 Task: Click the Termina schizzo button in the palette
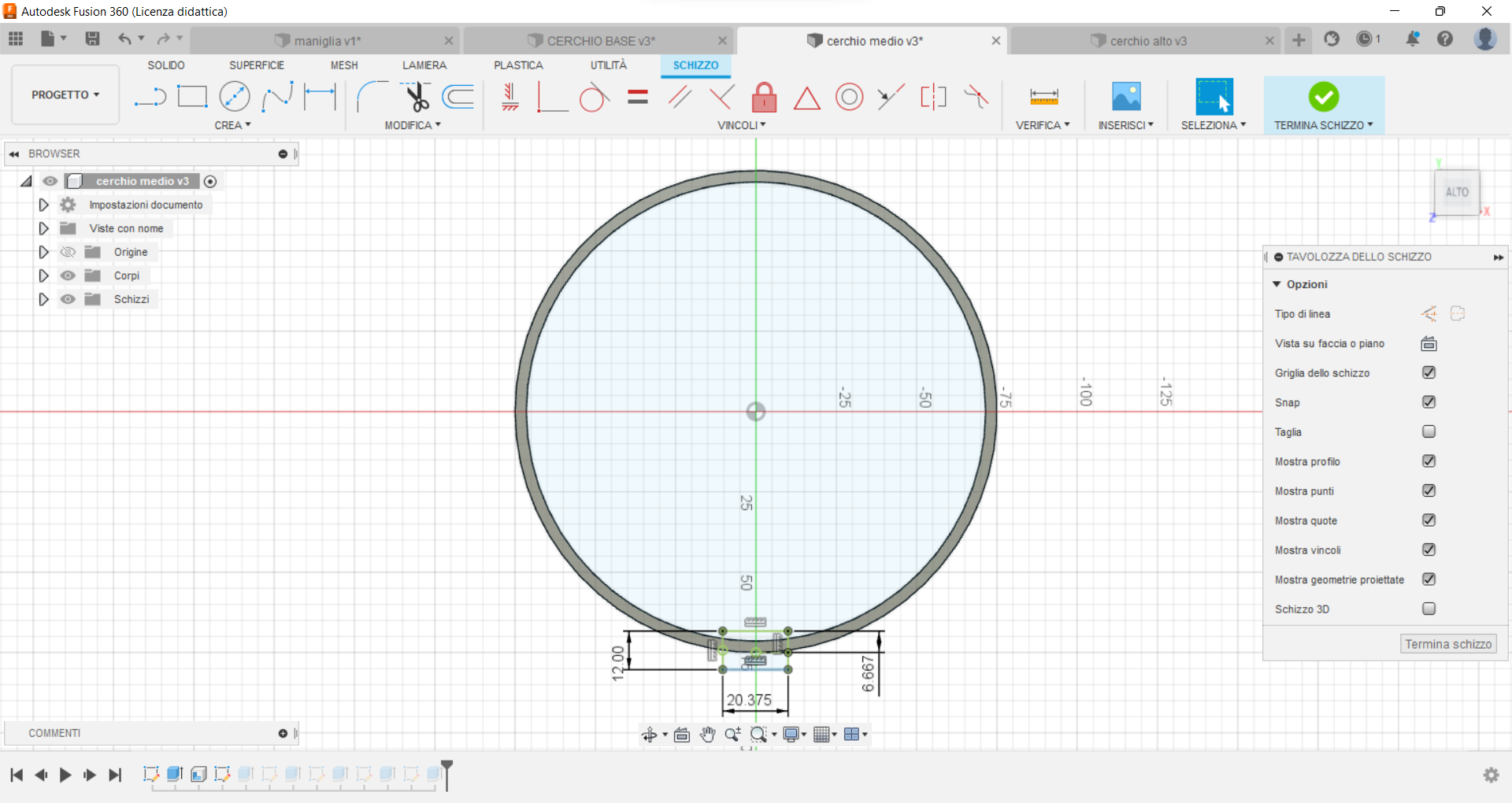tap(1447, 643)
